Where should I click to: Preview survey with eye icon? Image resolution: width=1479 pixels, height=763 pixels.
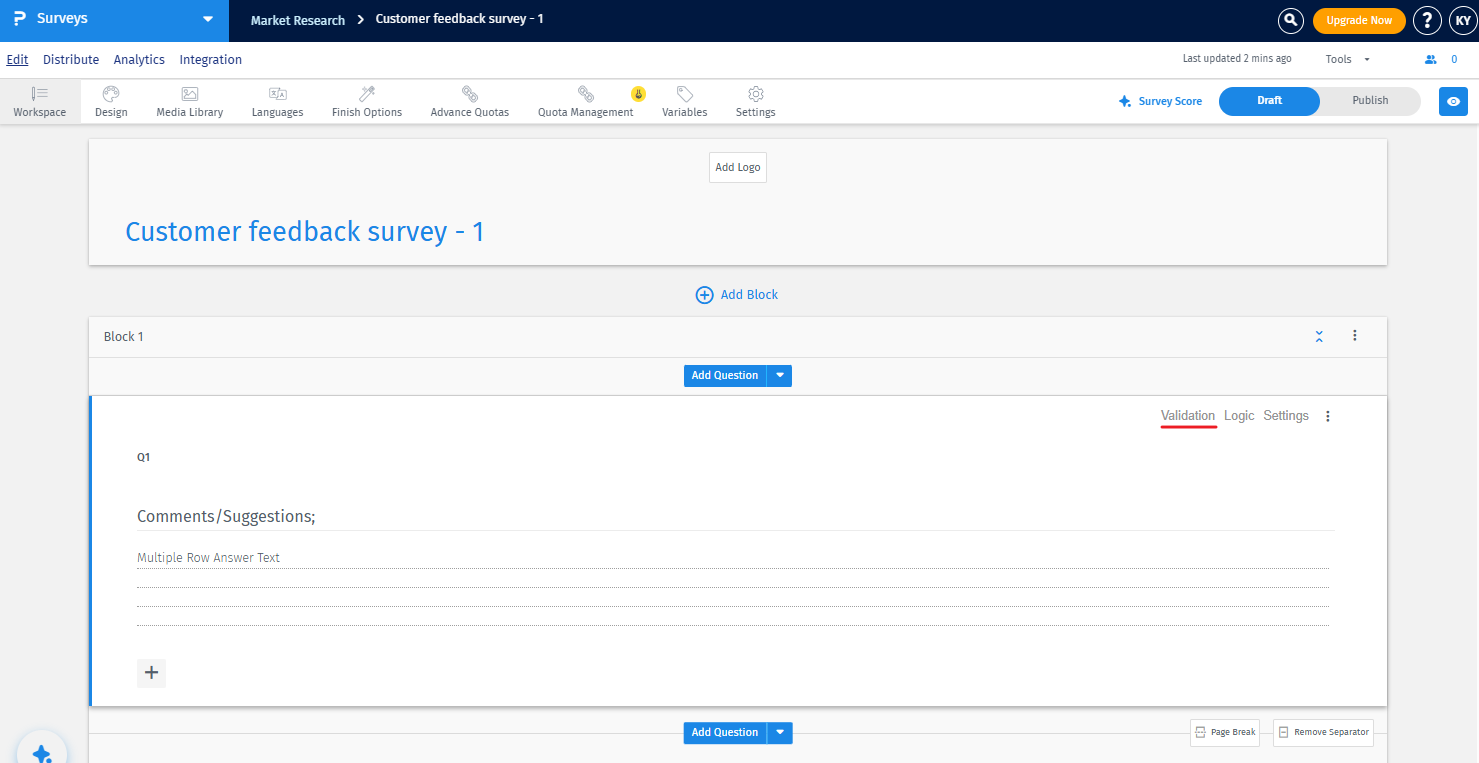click(x=1453, y=101)
